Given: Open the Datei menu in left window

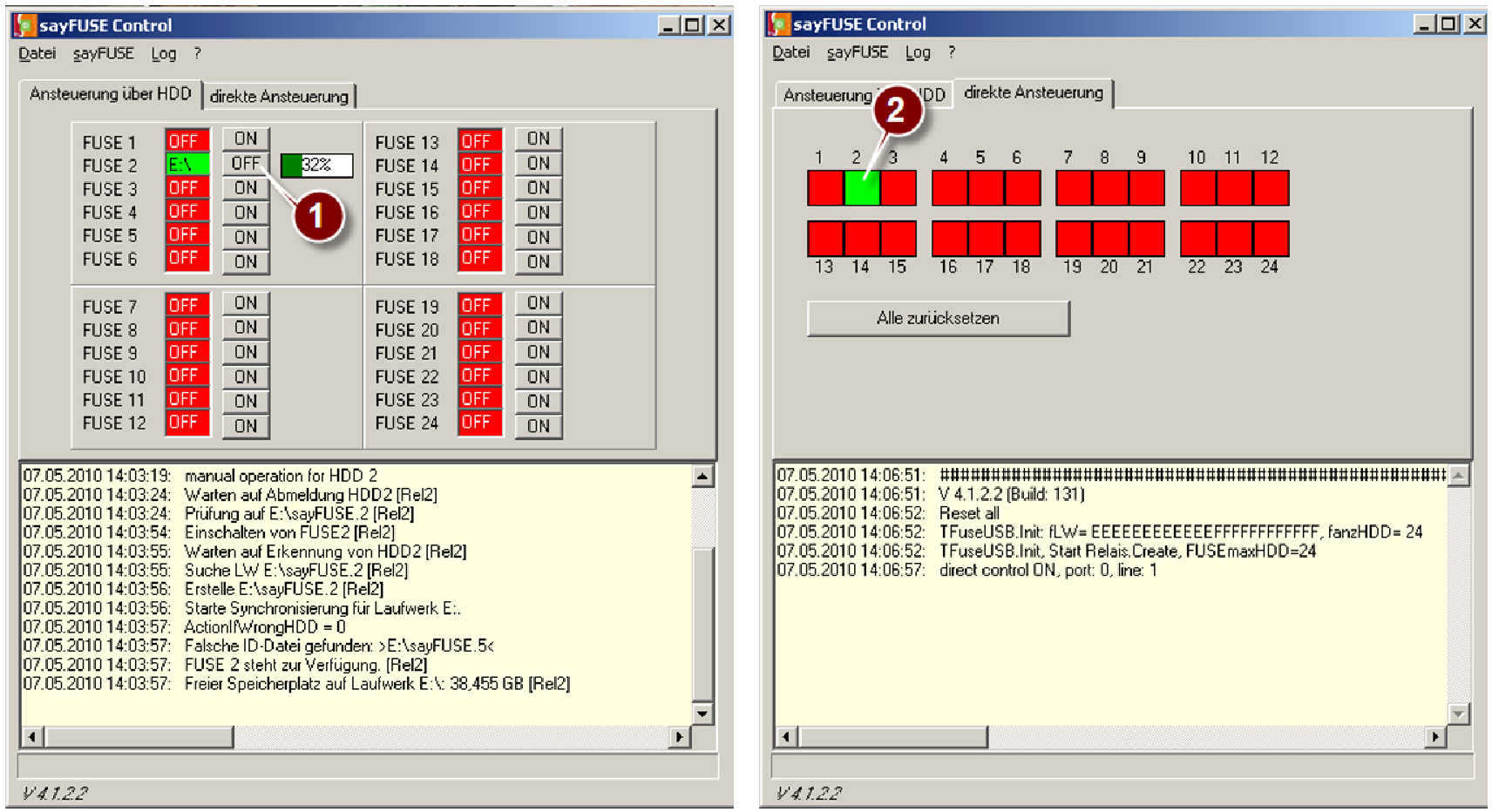Looking at the screenshot, I should click(x=37, y=54).
